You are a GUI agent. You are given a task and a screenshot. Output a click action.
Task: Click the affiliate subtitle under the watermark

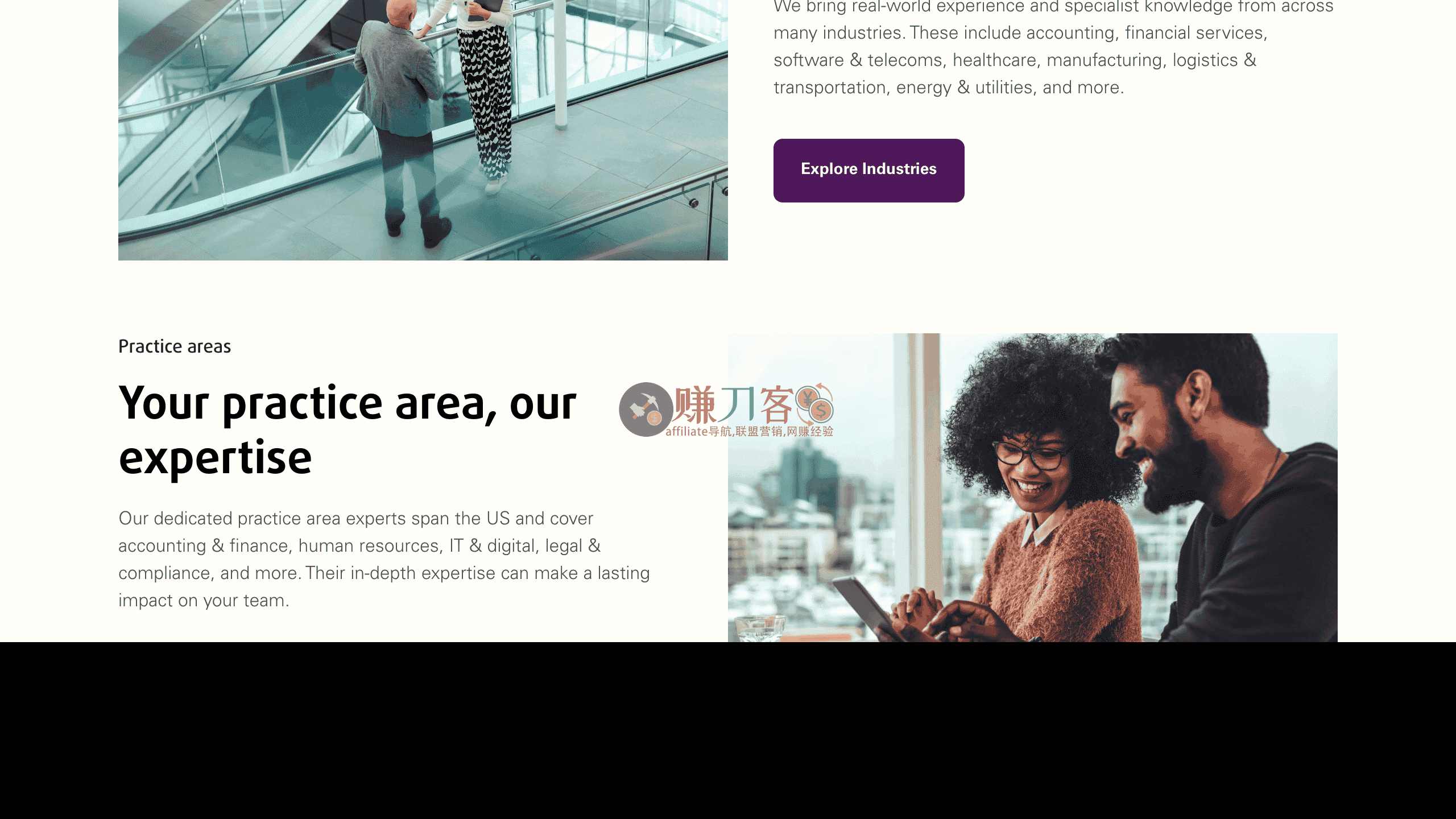pyautogui.click(x=749, y=432)
